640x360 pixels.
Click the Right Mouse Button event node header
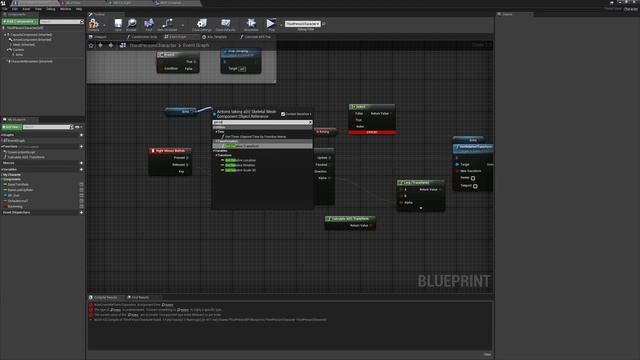pyautogui.click(x=170, y=151)
